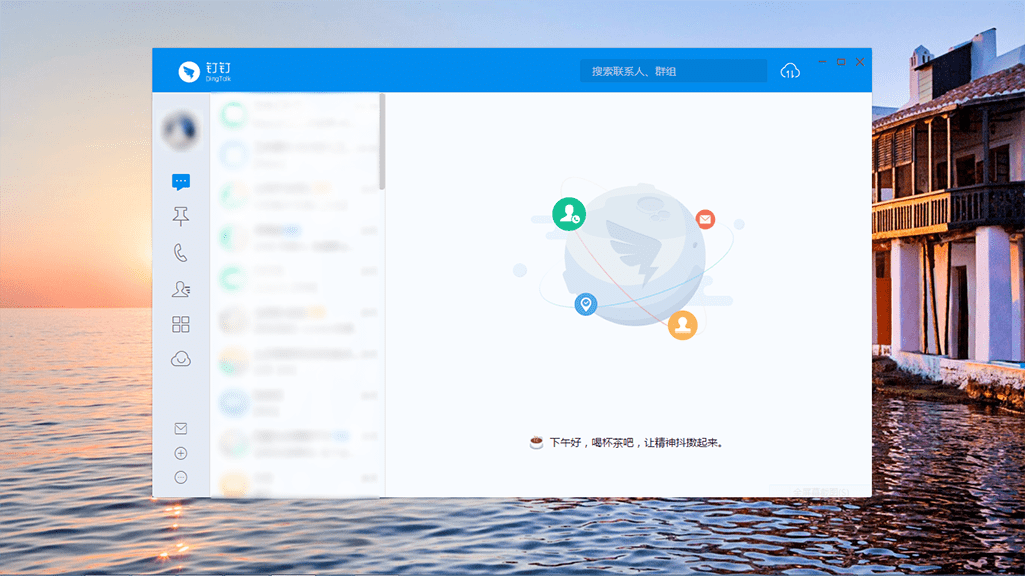Open the cloud drive icon in sidebar
Screen dimensions: 1025x576
tap(181, 359)
